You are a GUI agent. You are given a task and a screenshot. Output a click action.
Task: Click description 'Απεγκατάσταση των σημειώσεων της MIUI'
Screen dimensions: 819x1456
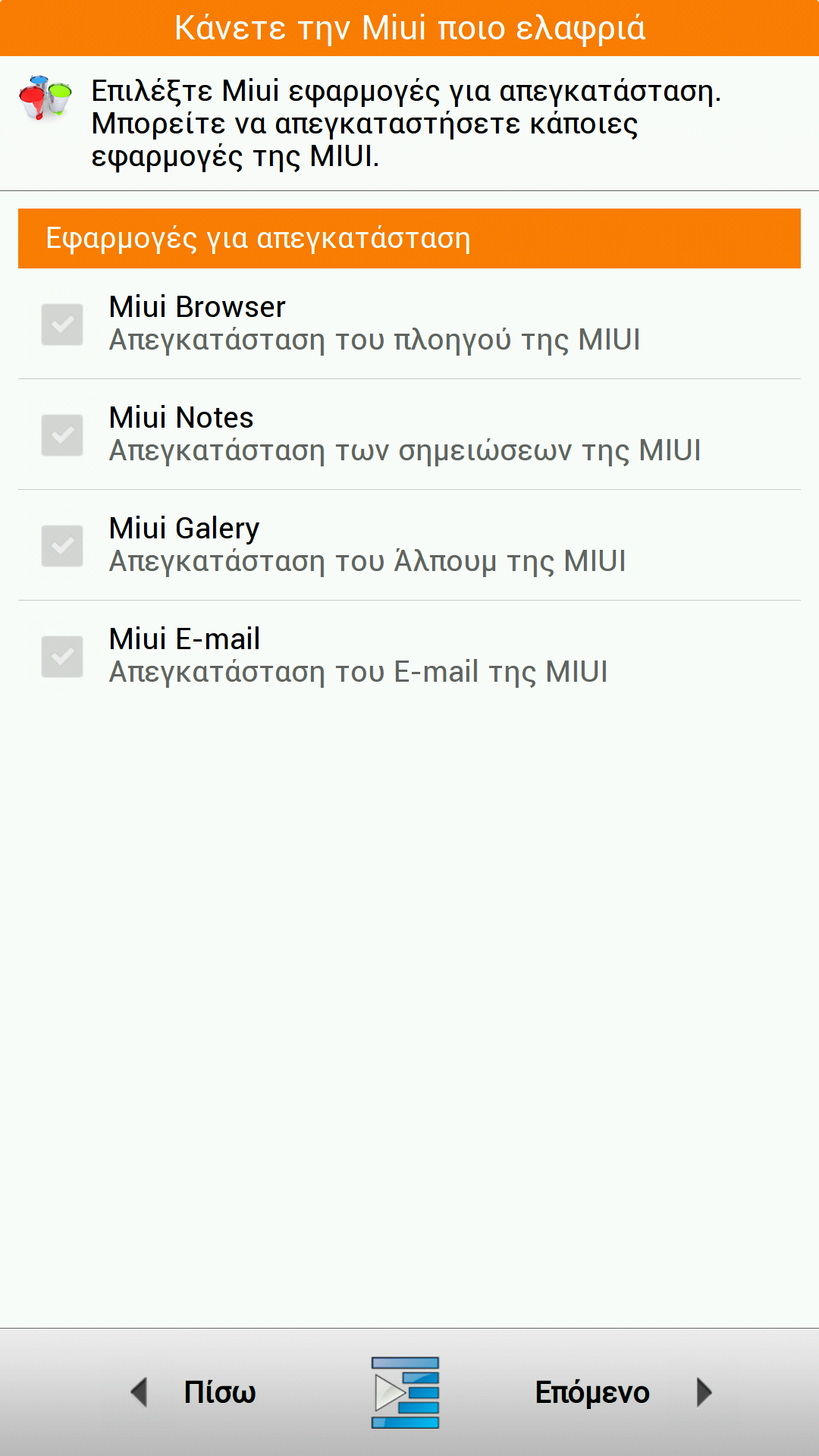tap(405, 451)
